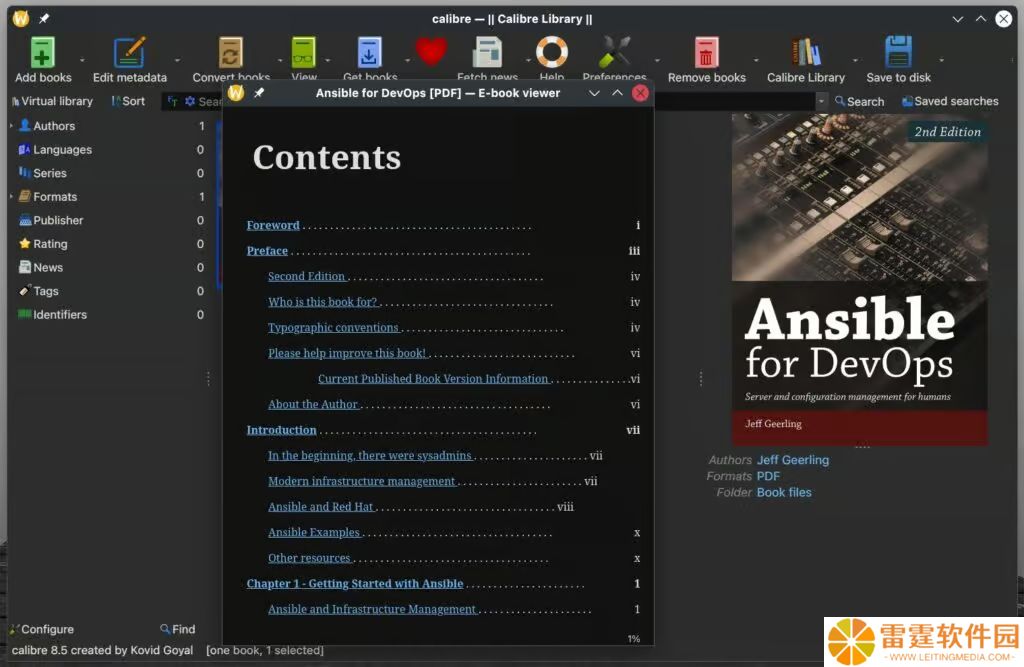Click the Get books icon

pyautogui.click(x=369, y=52)
